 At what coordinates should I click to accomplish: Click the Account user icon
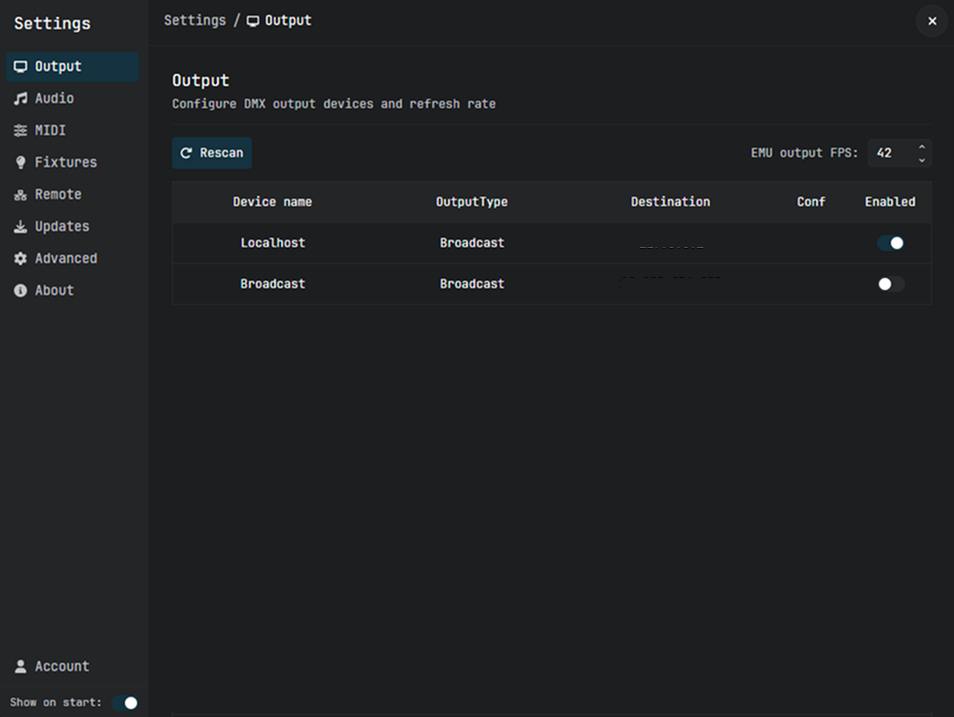pos(21,666)
